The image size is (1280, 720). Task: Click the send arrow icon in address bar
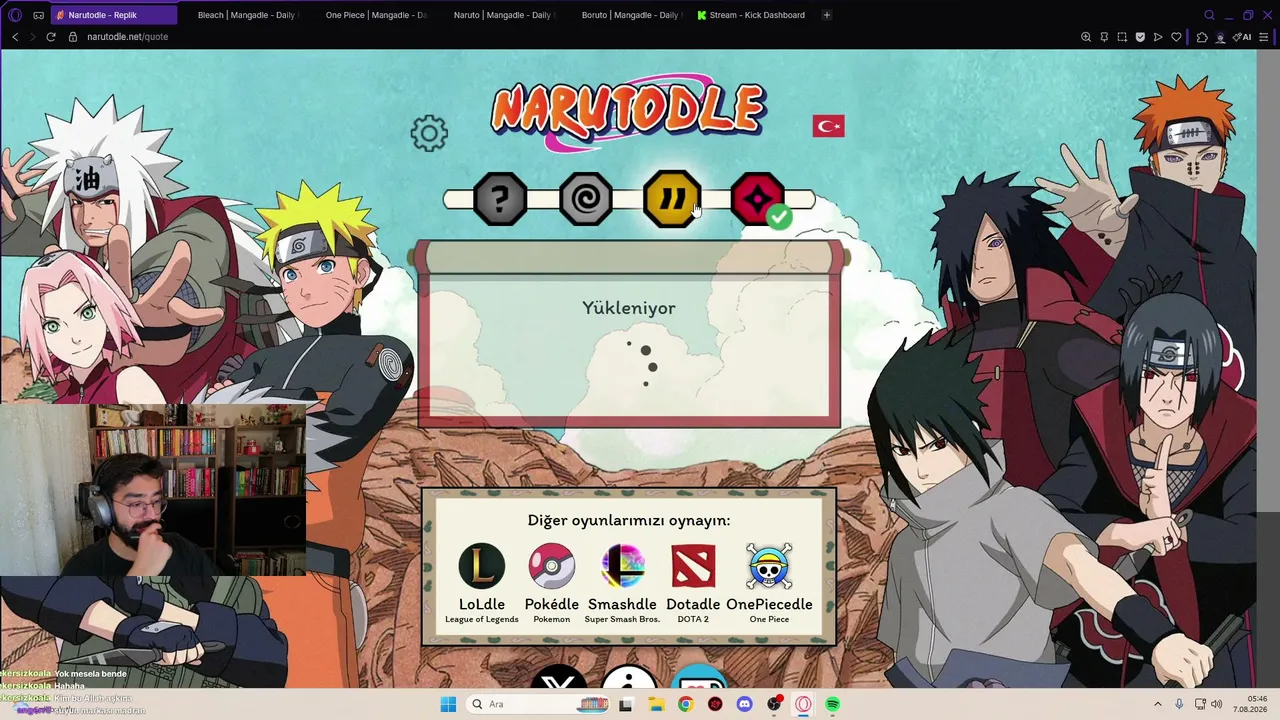[1158, 37]
